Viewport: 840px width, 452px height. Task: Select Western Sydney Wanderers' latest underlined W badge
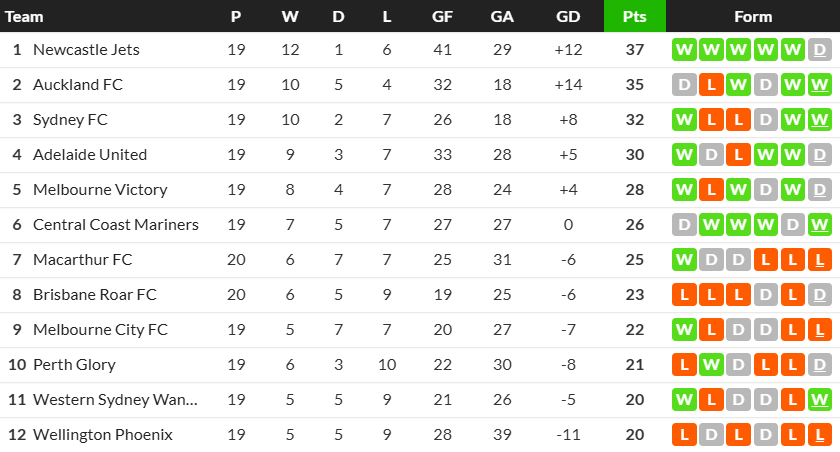pos(820,400)
